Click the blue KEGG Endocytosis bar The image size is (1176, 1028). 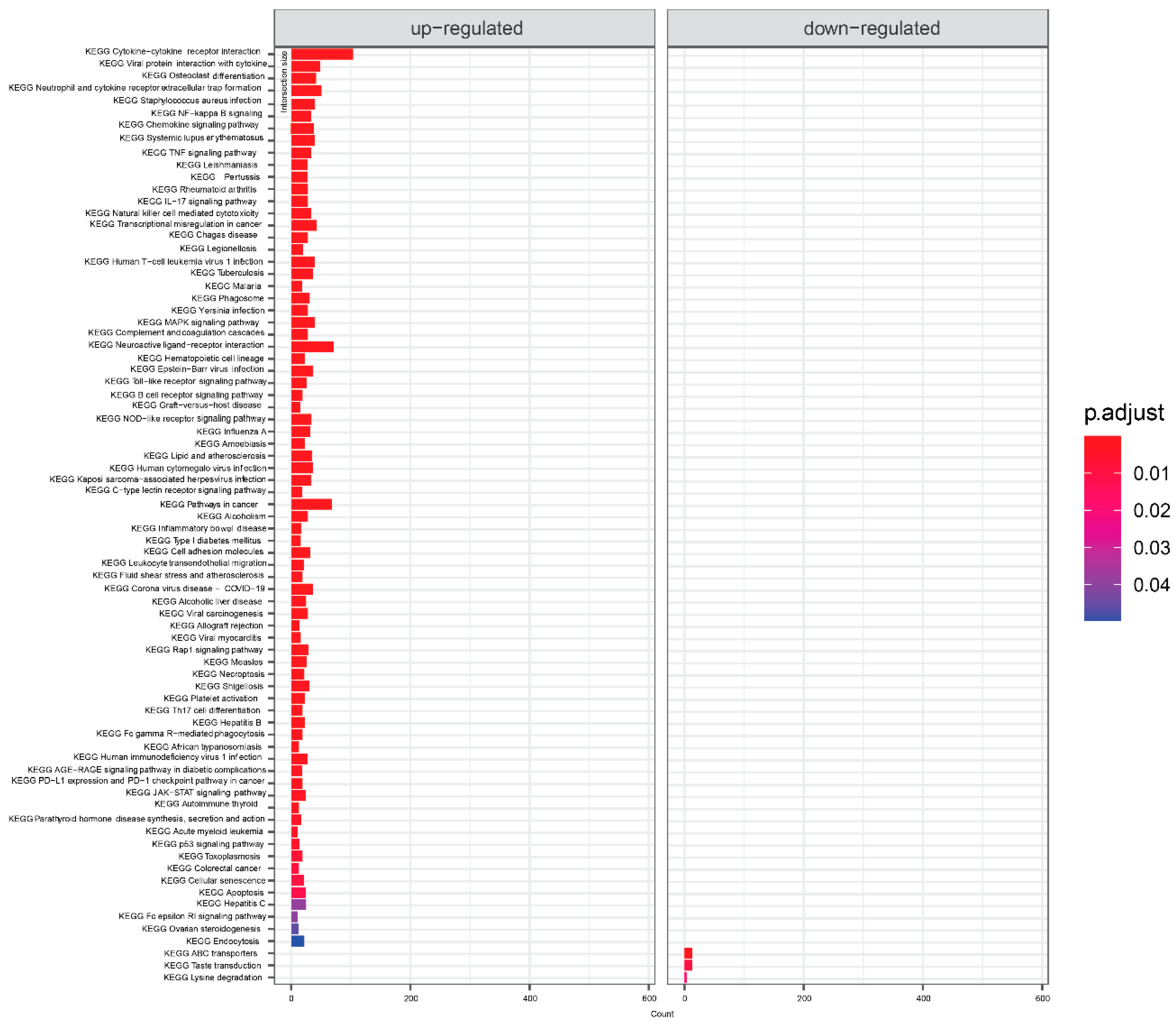[x=297, y=941]
